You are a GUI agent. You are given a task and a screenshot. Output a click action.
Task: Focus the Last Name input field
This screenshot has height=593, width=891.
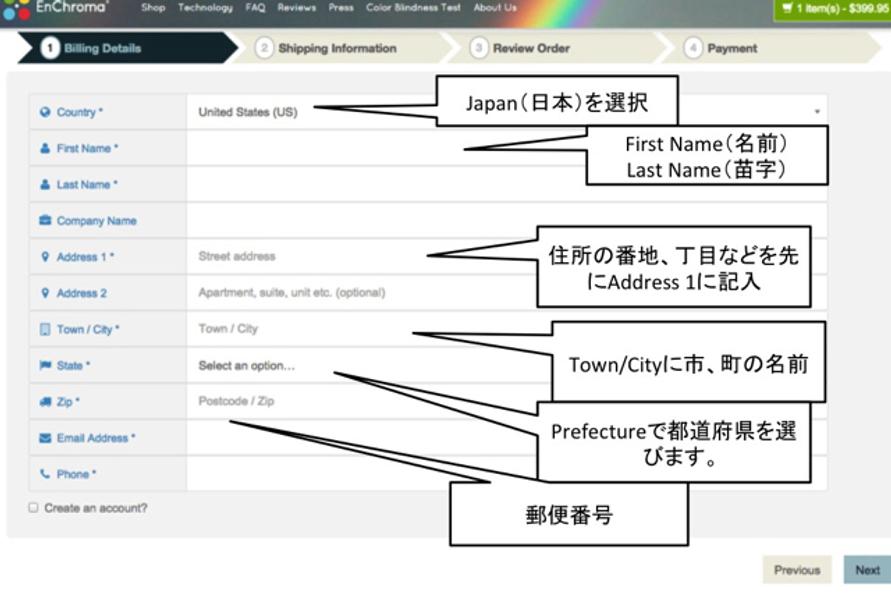(506, 185)
